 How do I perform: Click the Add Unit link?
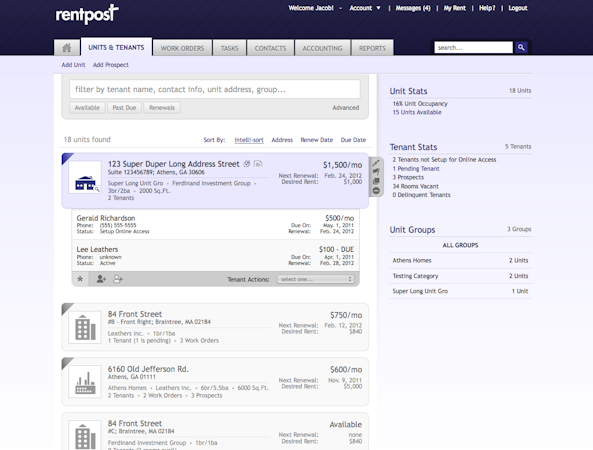pos(73,65)
